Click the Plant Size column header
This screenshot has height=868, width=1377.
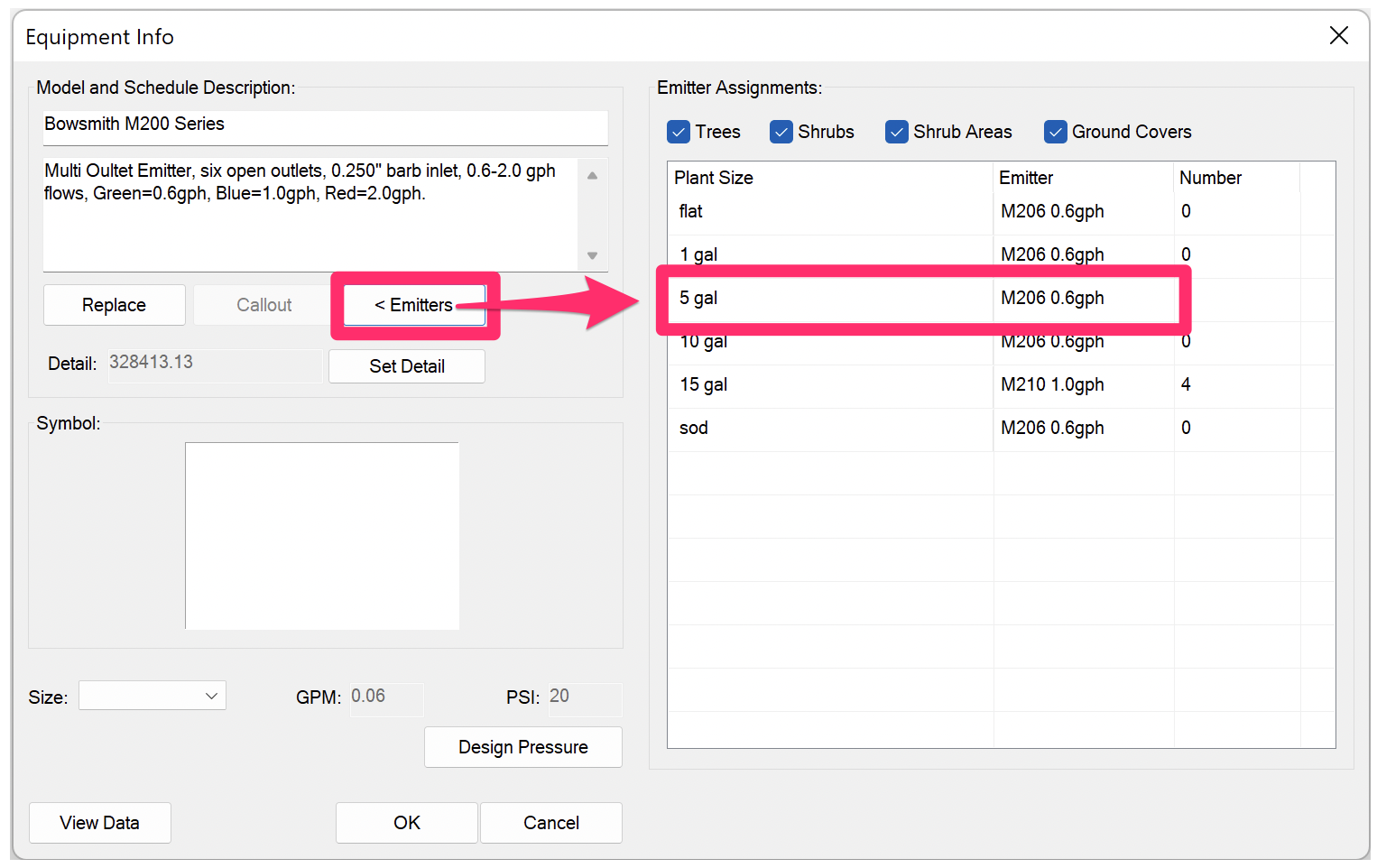(x=830, y=178)
